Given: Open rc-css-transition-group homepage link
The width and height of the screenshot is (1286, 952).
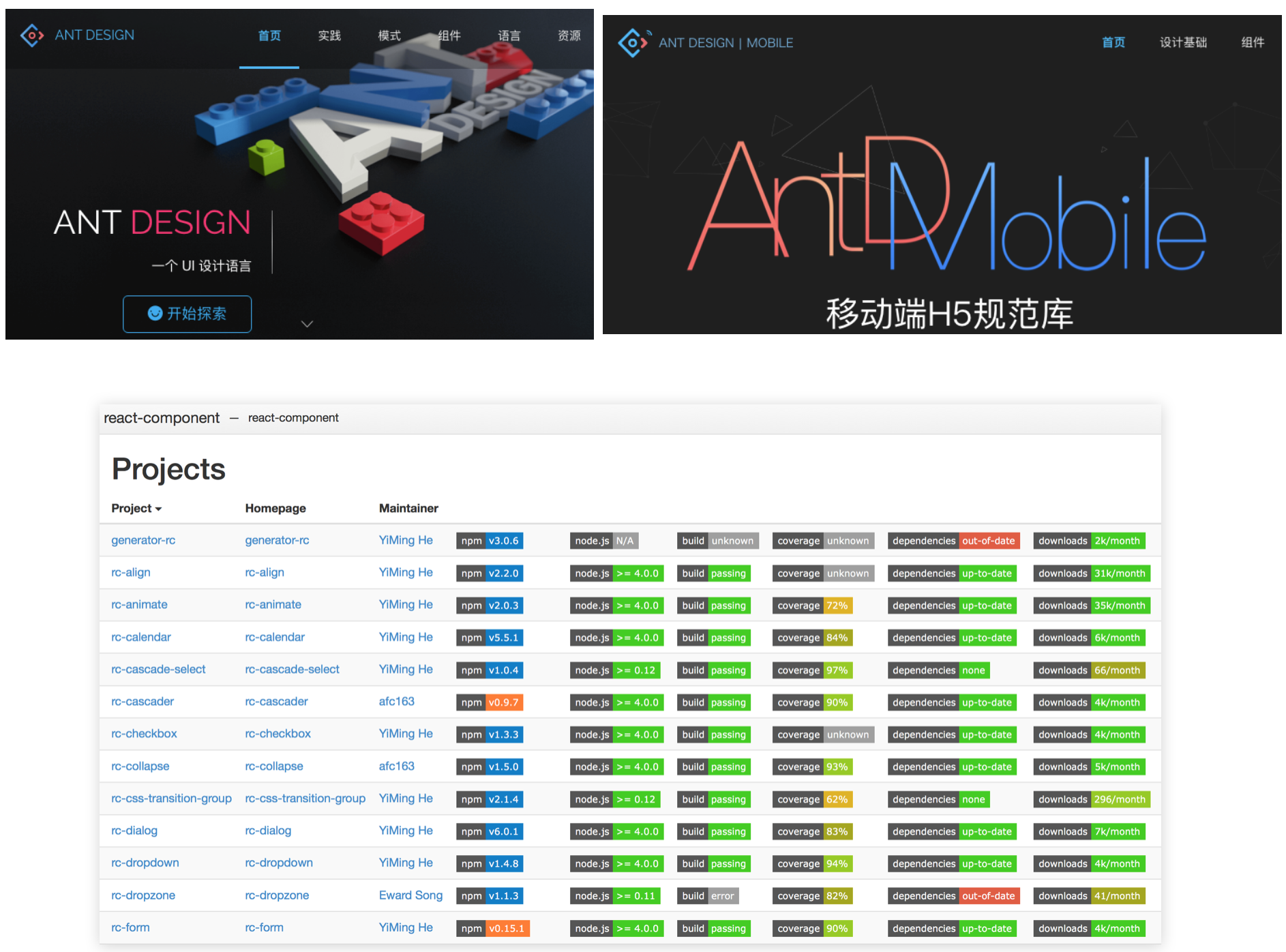Looking at the screenshot, I should pos(305,798).
